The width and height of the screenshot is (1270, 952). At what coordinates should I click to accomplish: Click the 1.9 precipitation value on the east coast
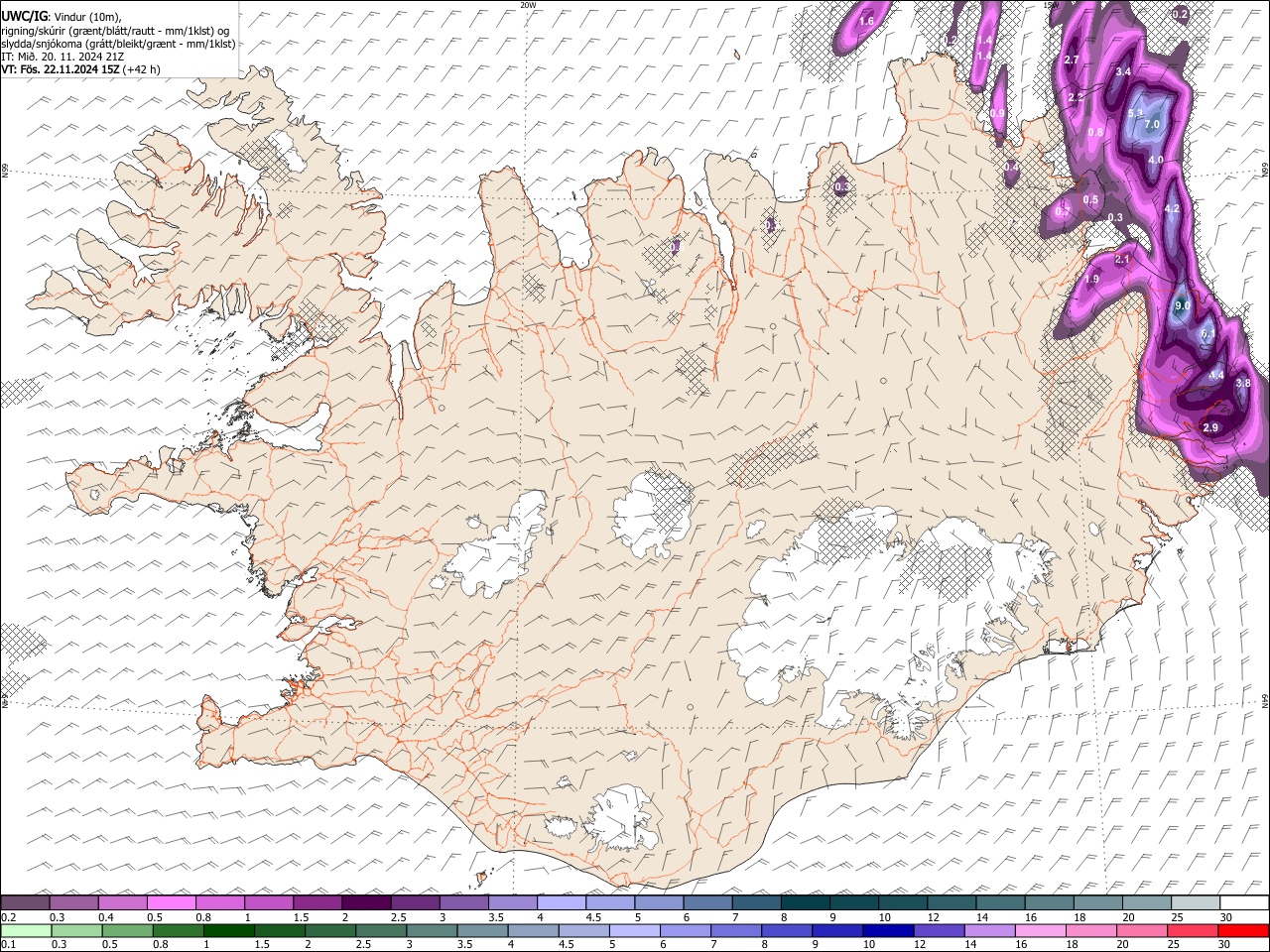[x=1091, y=281]
